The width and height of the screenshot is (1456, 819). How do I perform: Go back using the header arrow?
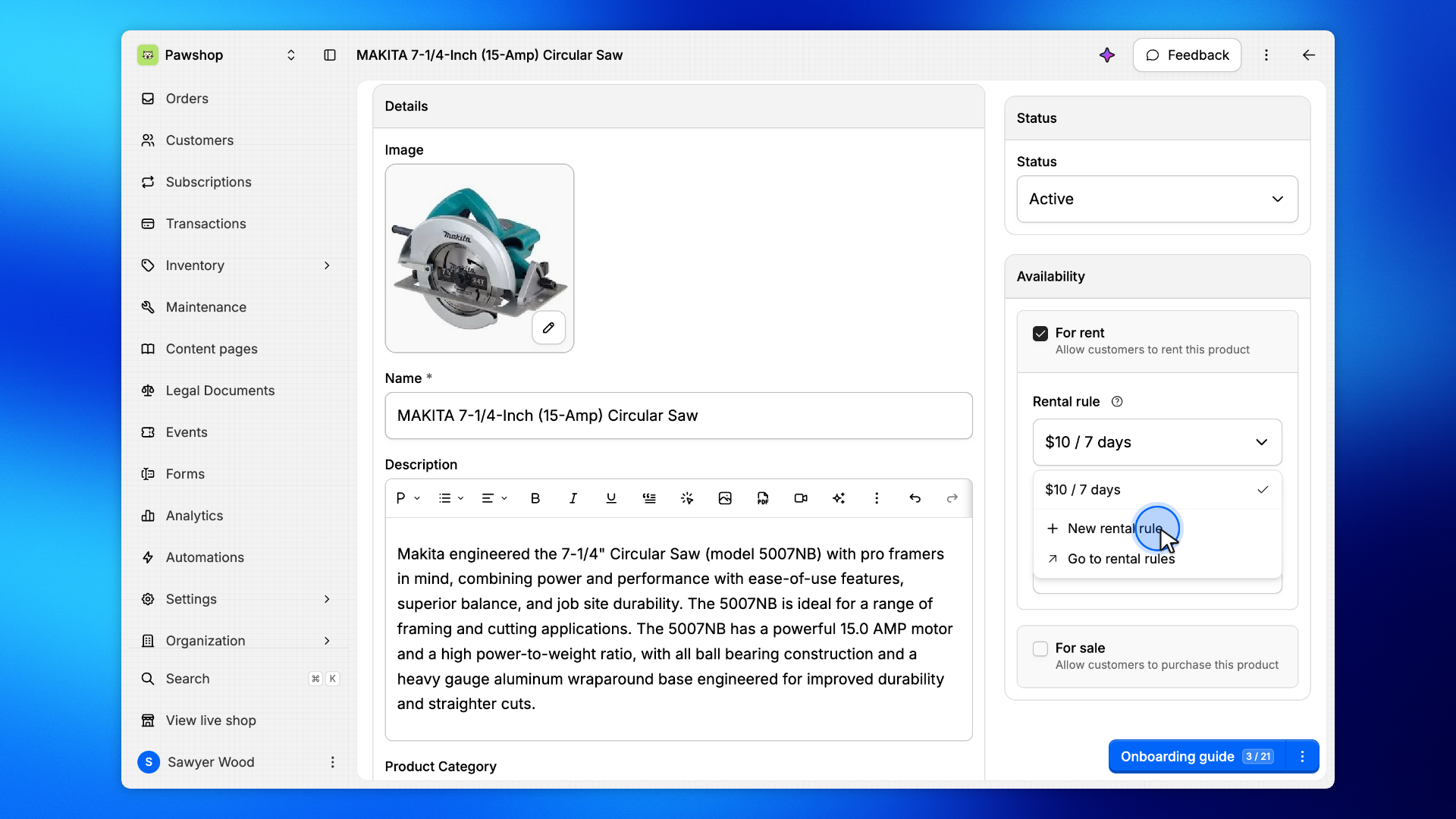1309,55
